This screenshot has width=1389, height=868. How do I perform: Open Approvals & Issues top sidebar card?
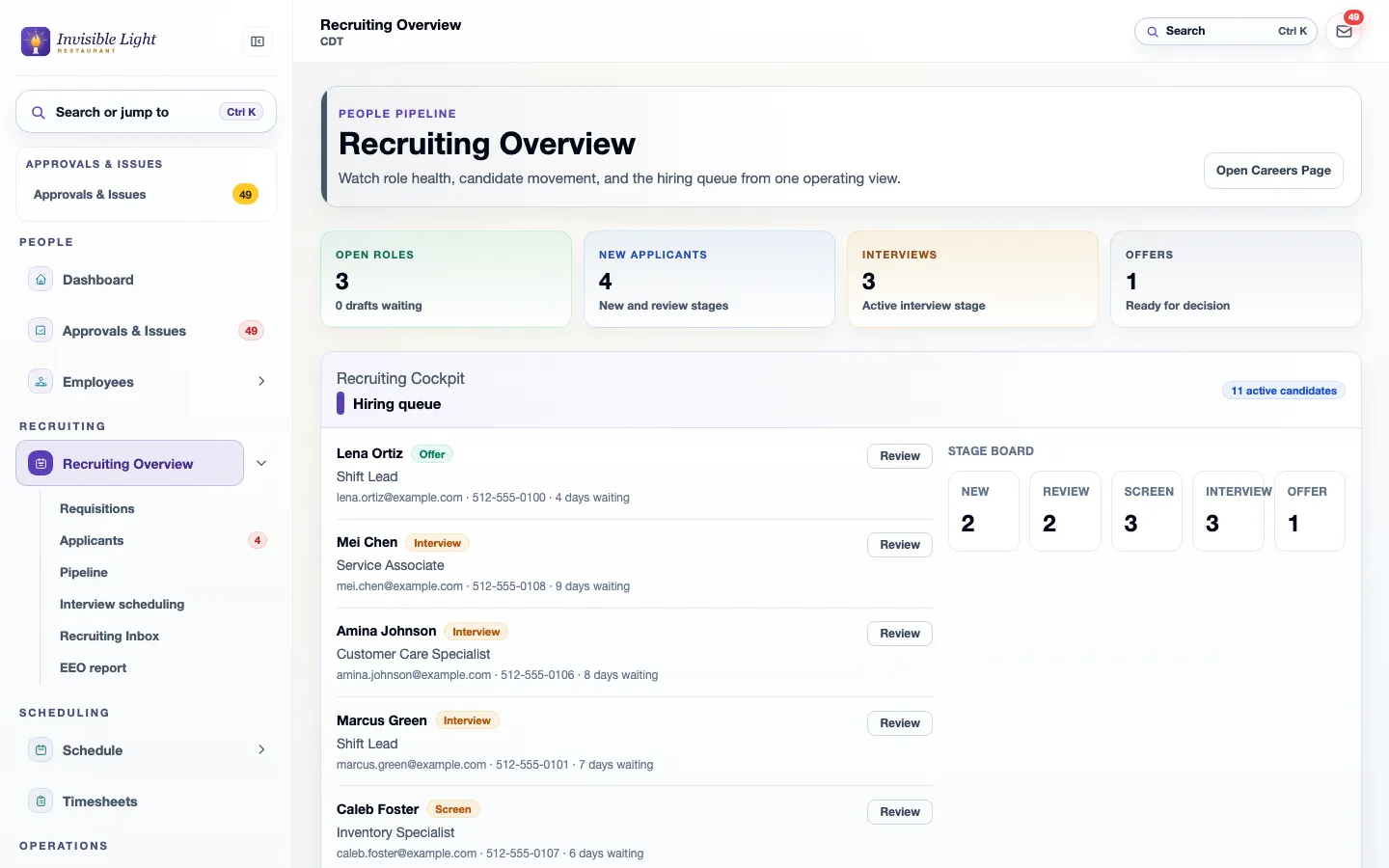(x=146, y=195)
